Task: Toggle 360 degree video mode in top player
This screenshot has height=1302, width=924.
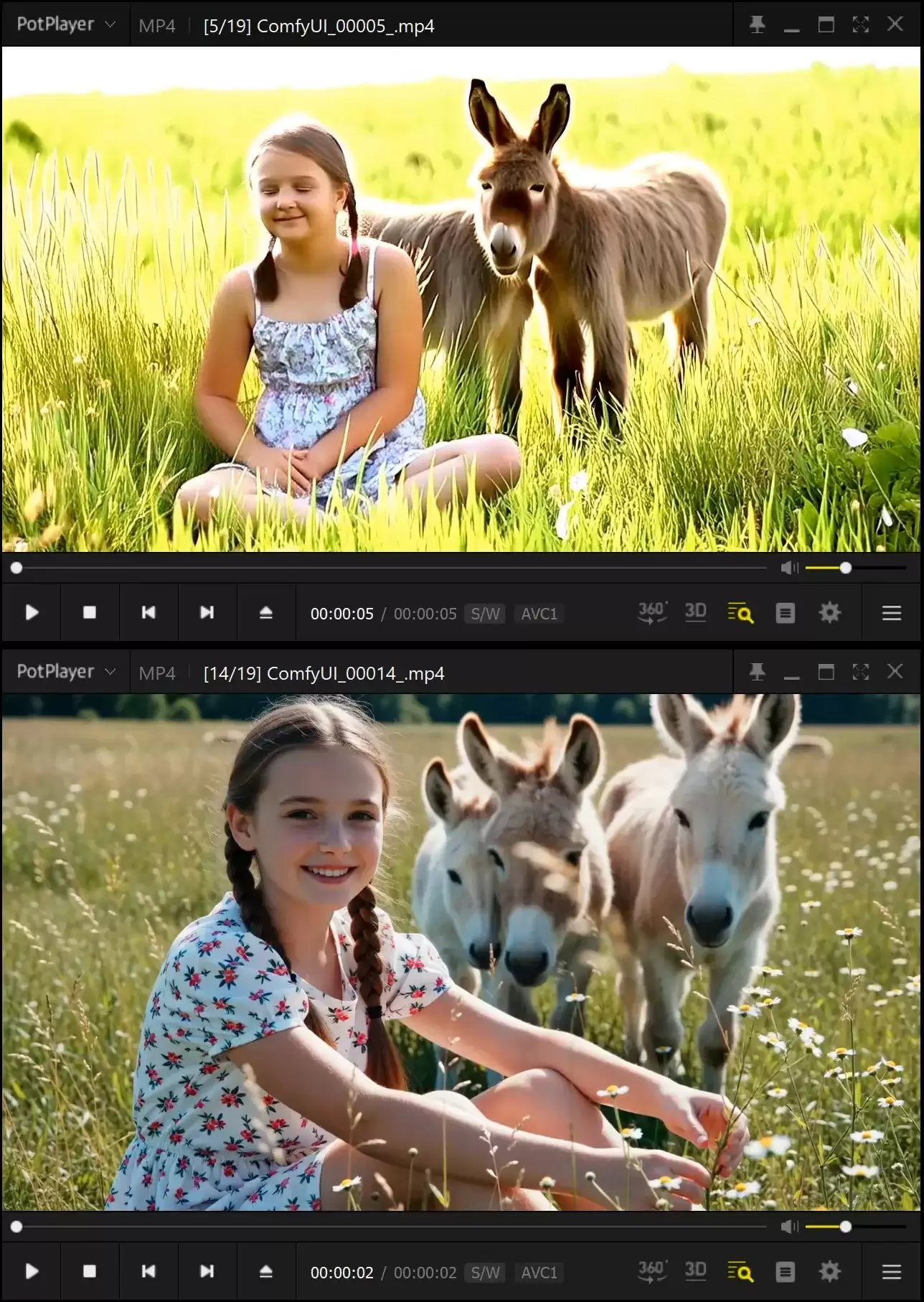Action: point(653,612)
